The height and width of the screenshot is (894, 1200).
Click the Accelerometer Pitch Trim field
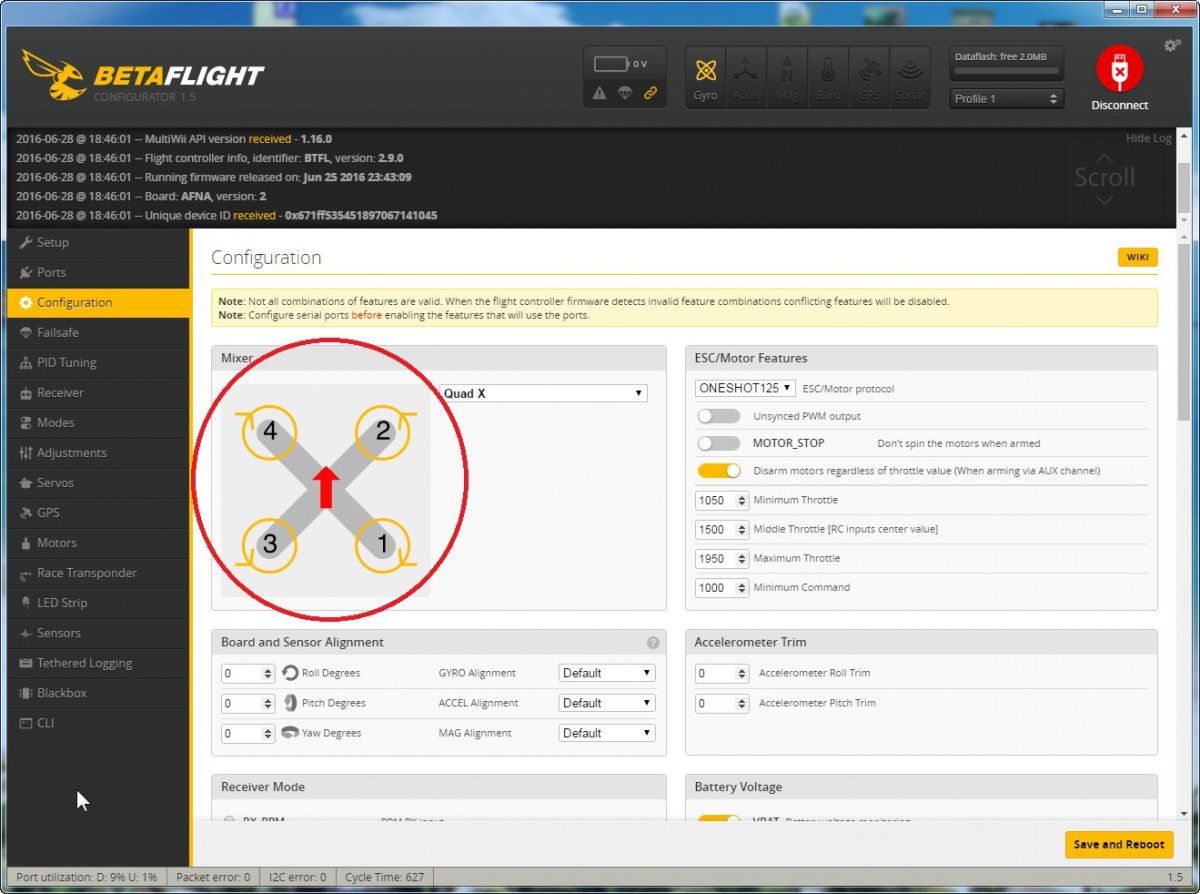pos(721,703)
